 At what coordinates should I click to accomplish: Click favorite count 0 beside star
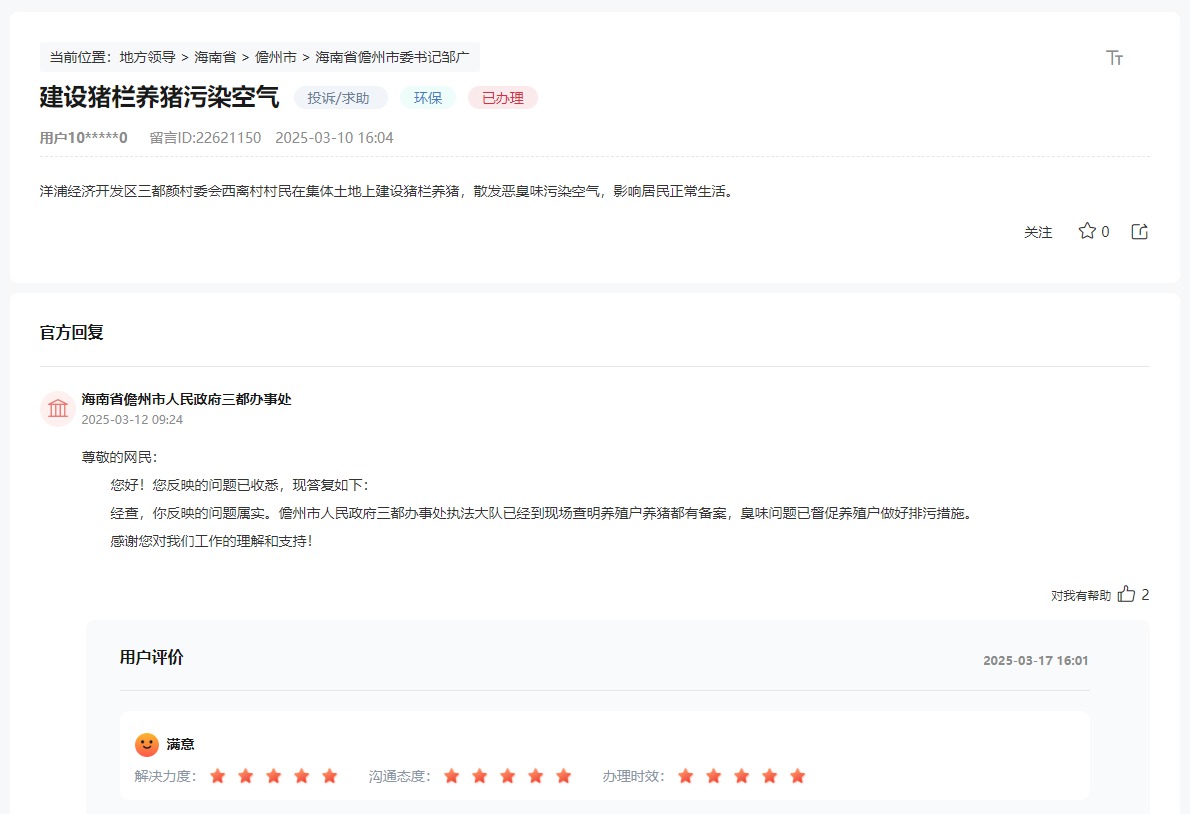(1105, 232)
